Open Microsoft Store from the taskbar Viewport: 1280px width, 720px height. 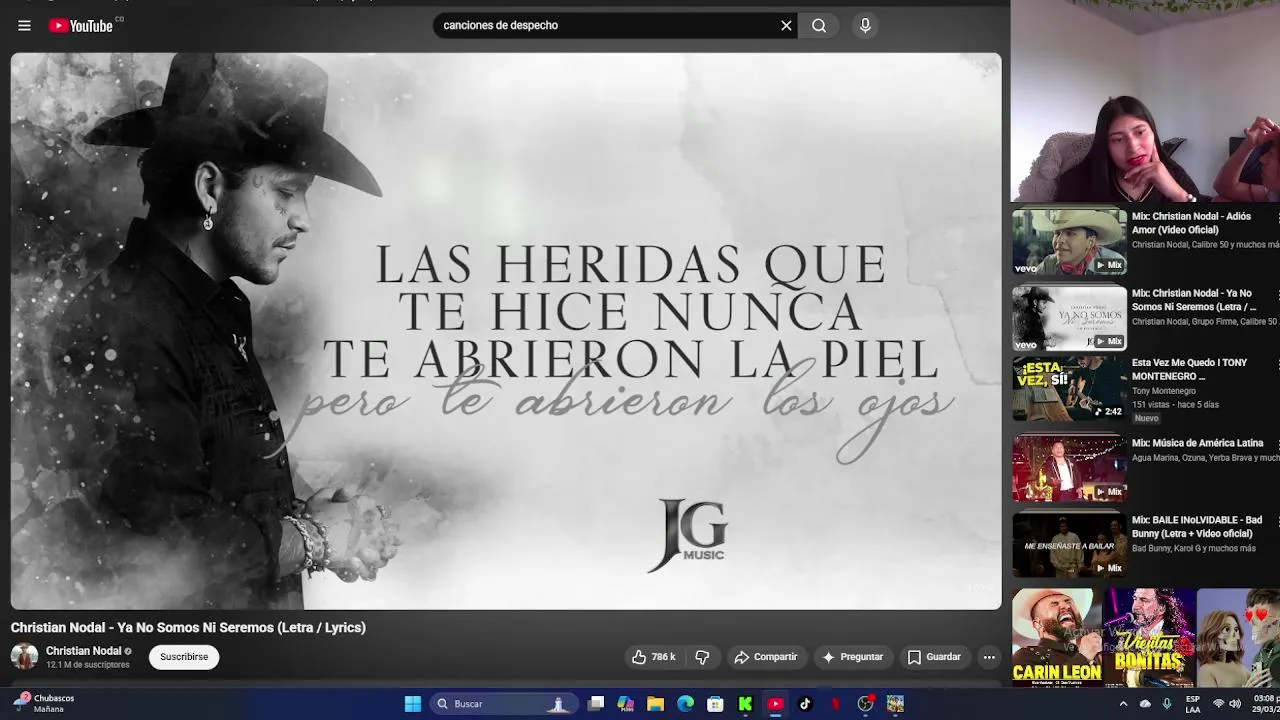click(715, 704)
